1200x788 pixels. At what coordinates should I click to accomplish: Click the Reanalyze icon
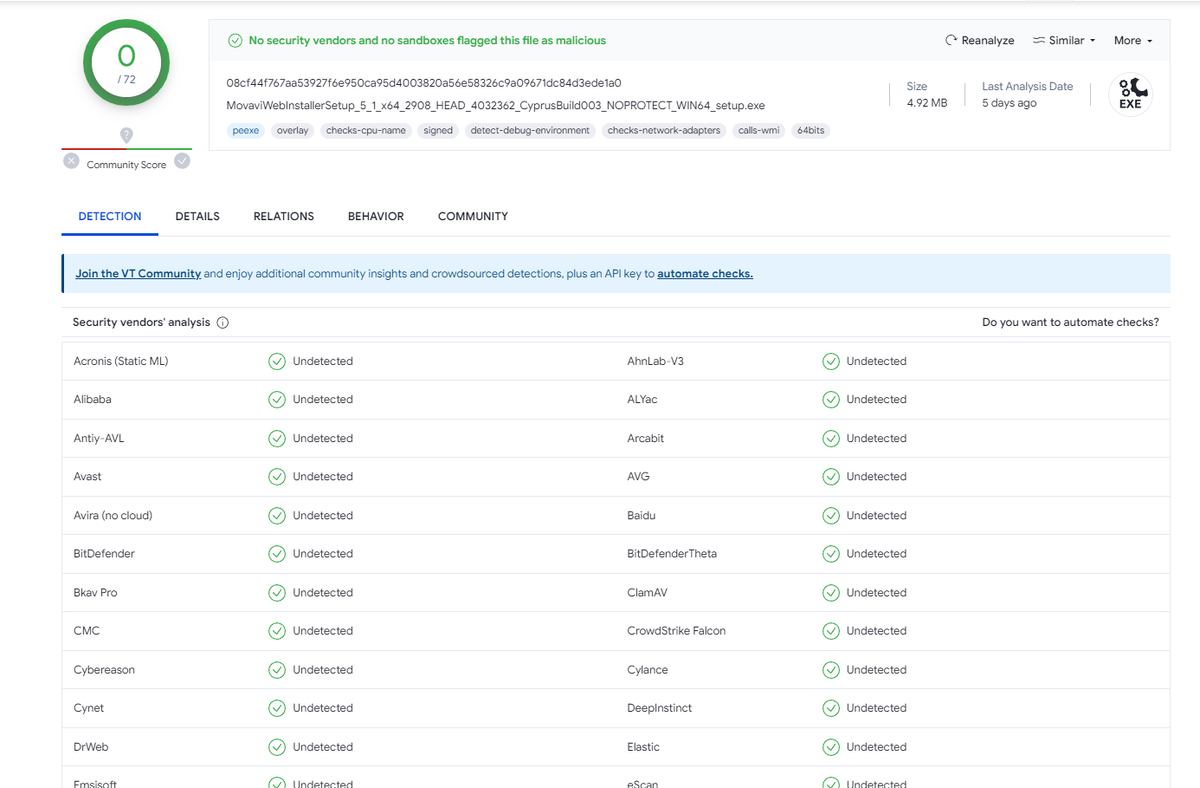949,40
